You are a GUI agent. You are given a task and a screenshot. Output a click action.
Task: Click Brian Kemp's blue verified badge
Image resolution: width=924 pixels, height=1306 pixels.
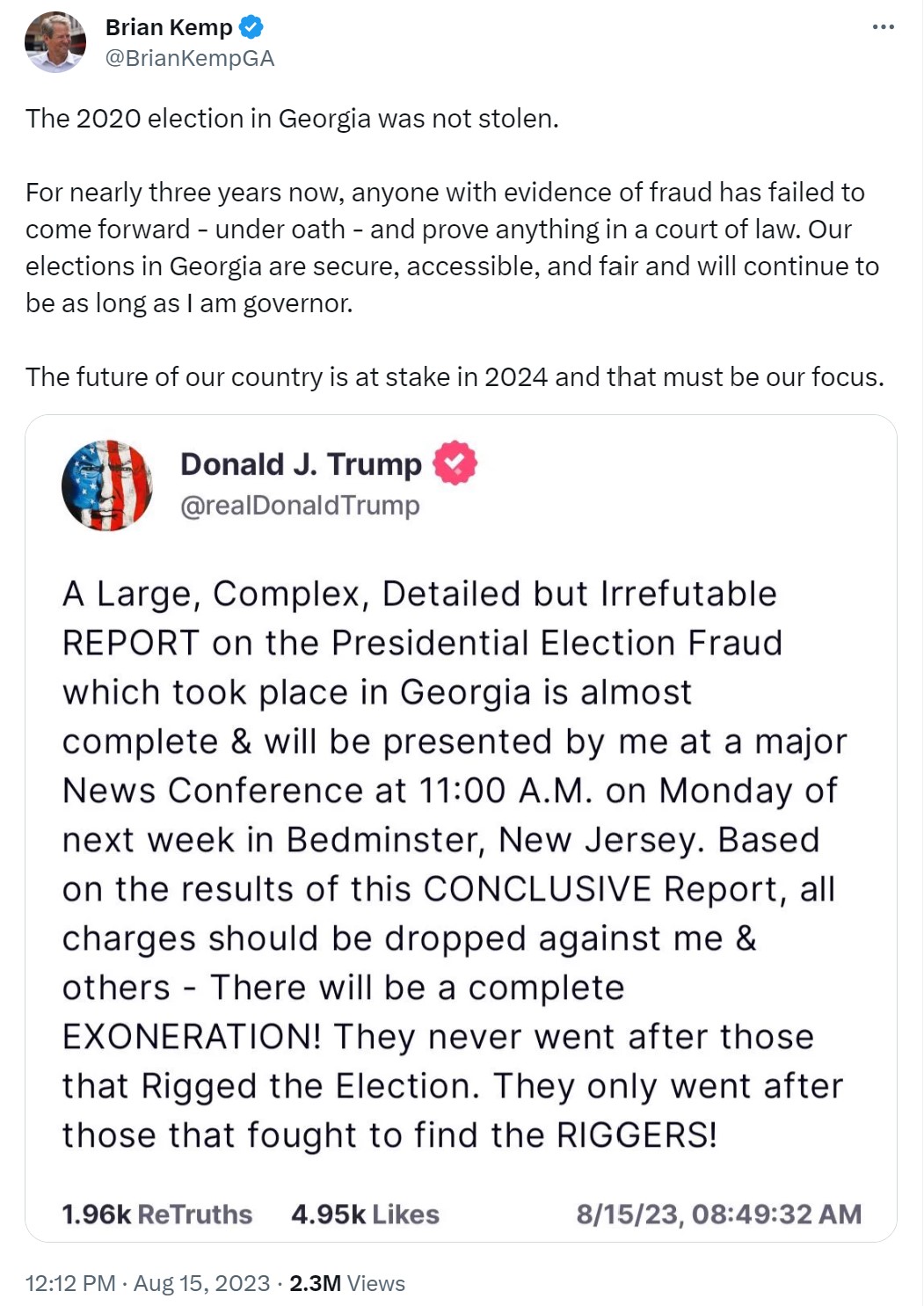[x=251, y=27]
